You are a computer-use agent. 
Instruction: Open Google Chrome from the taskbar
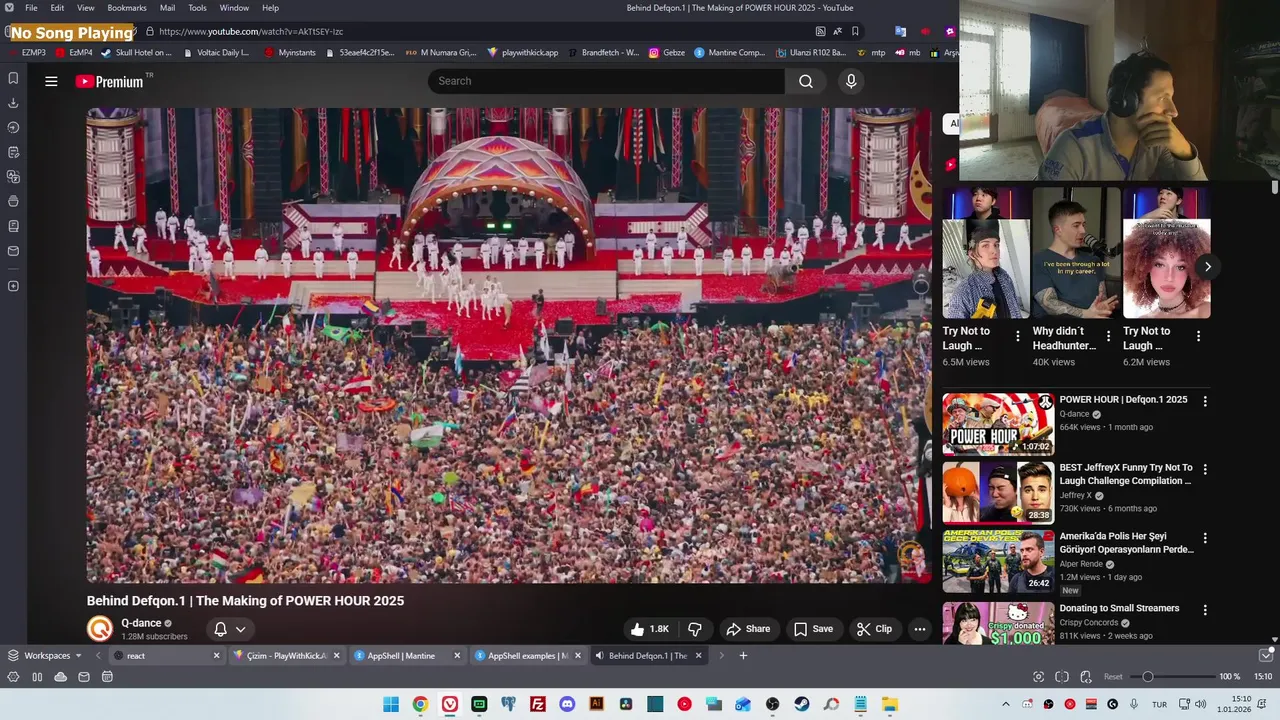click(x=420, y=704)
